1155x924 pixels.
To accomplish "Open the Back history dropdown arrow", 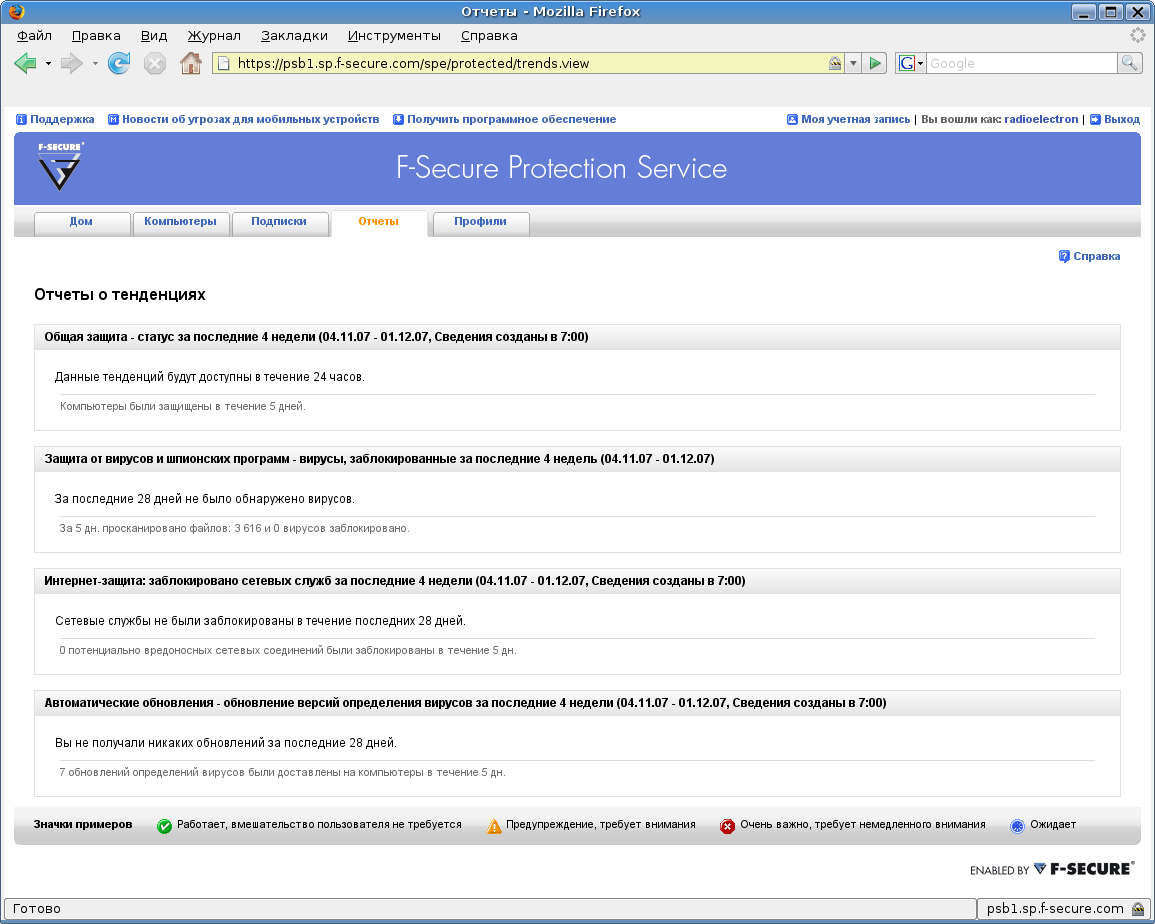I will pyautogui.click(x=49, y=63).
